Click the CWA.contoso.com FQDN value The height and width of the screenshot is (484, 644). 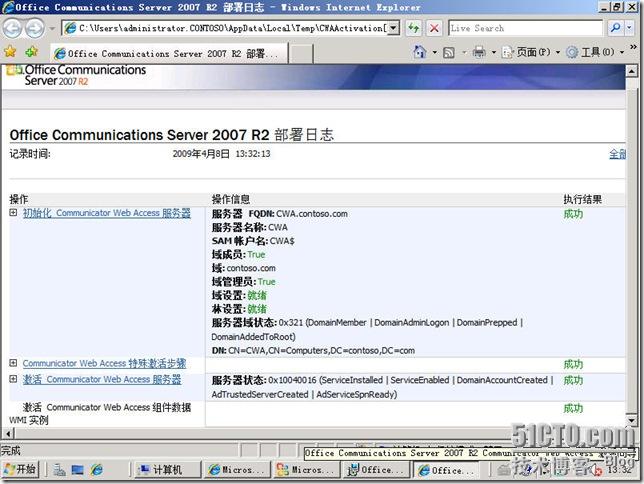coord(312,214)
